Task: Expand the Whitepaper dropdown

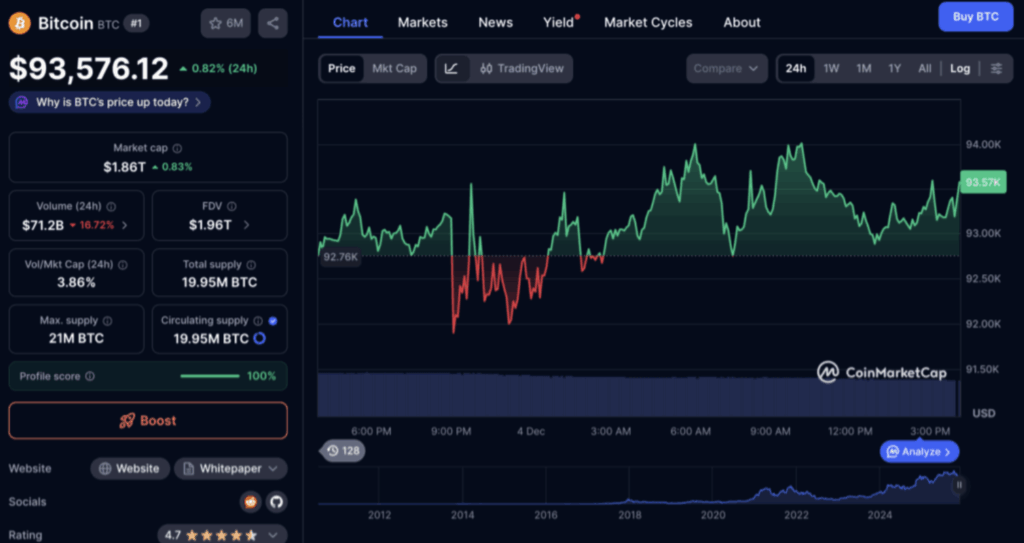Action: coord(231,468)
